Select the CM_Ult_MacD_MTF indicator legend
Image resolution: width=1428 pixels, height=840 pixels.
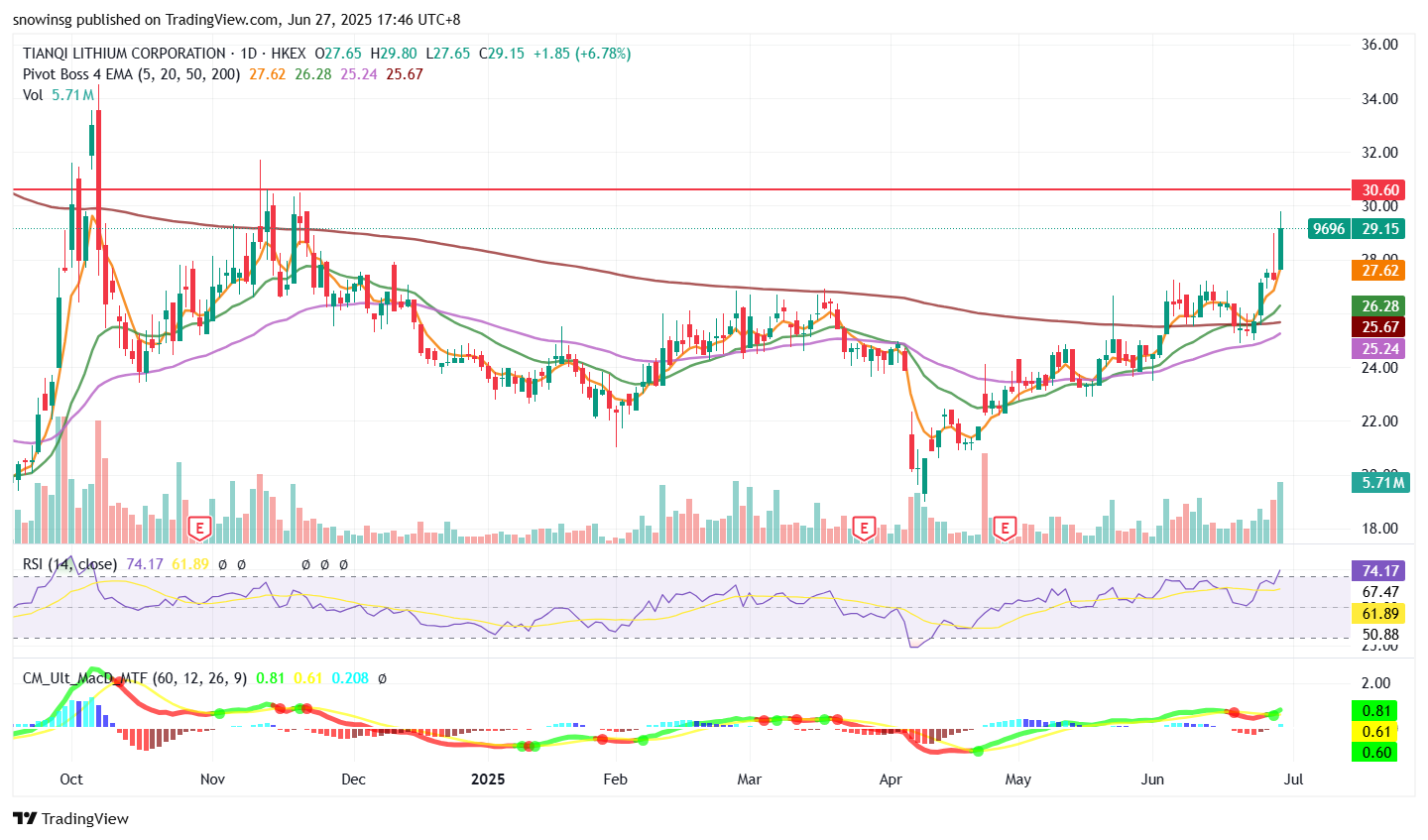click(136, 678)
